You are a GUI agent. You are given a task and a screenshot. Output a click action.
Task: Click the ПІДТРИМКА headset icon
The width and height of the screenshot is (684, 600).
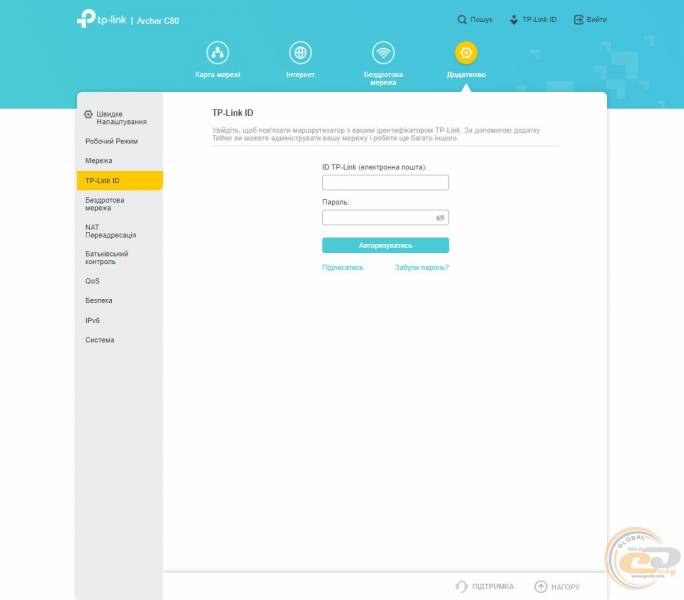click(x=461, y=586)
